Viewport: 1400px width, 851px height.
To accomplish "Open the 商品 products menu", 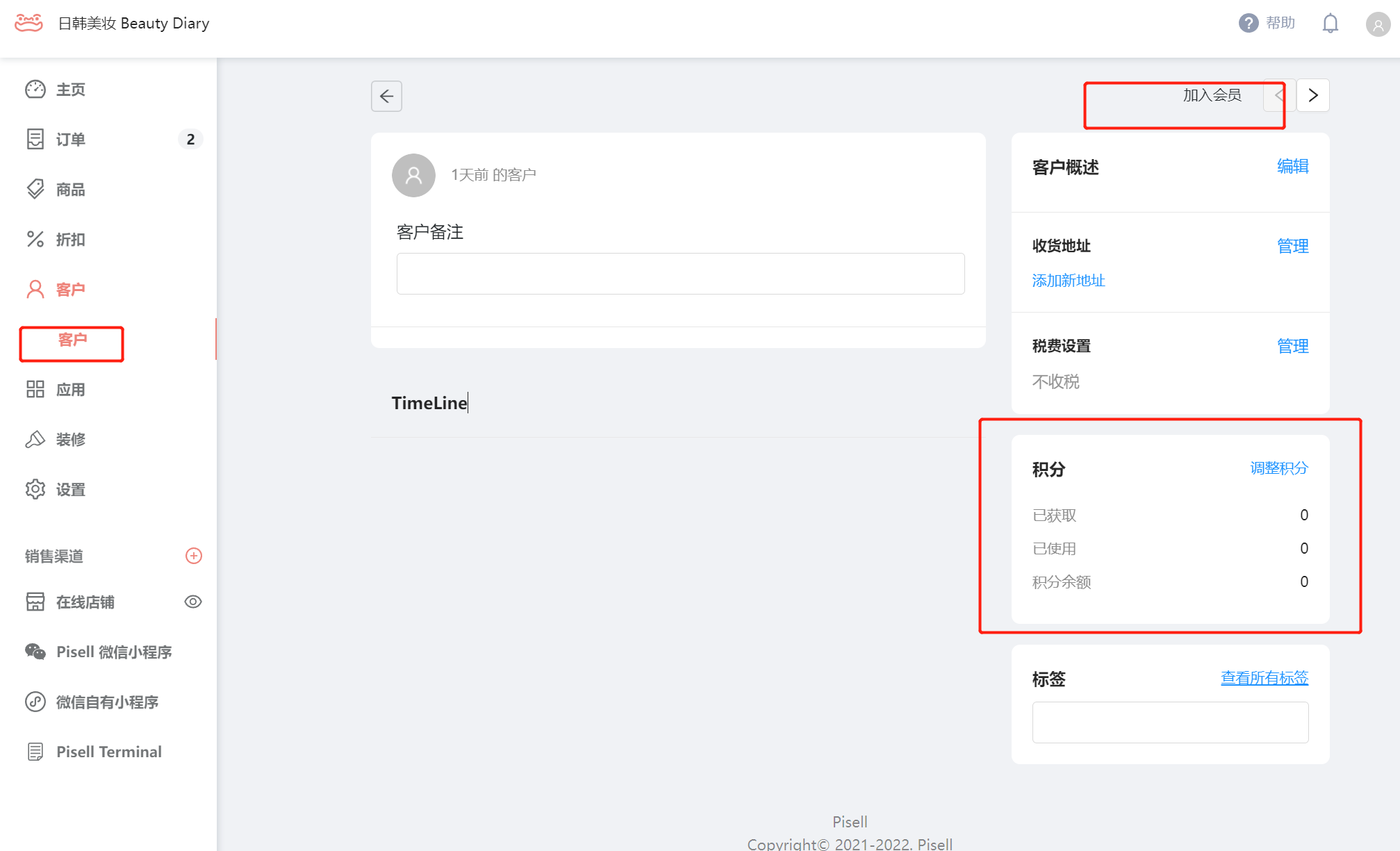I will coord(70,190).
